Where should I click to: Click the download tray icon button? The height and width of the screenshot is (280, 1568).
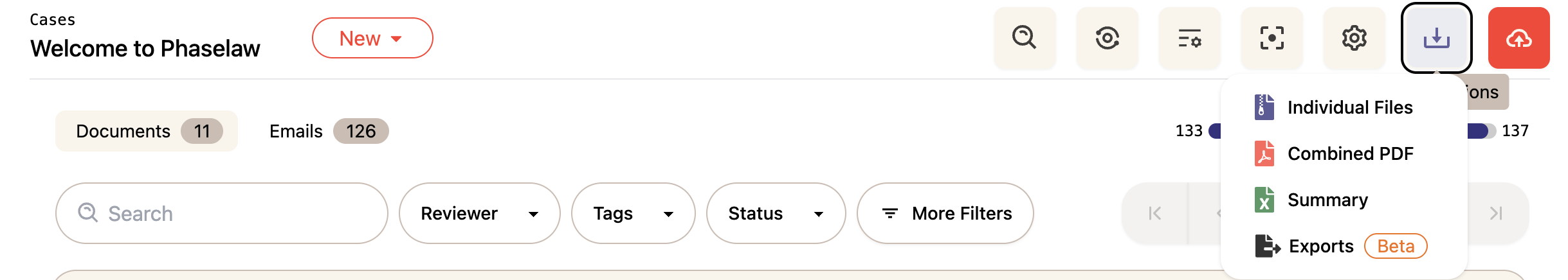(1436, 38)
